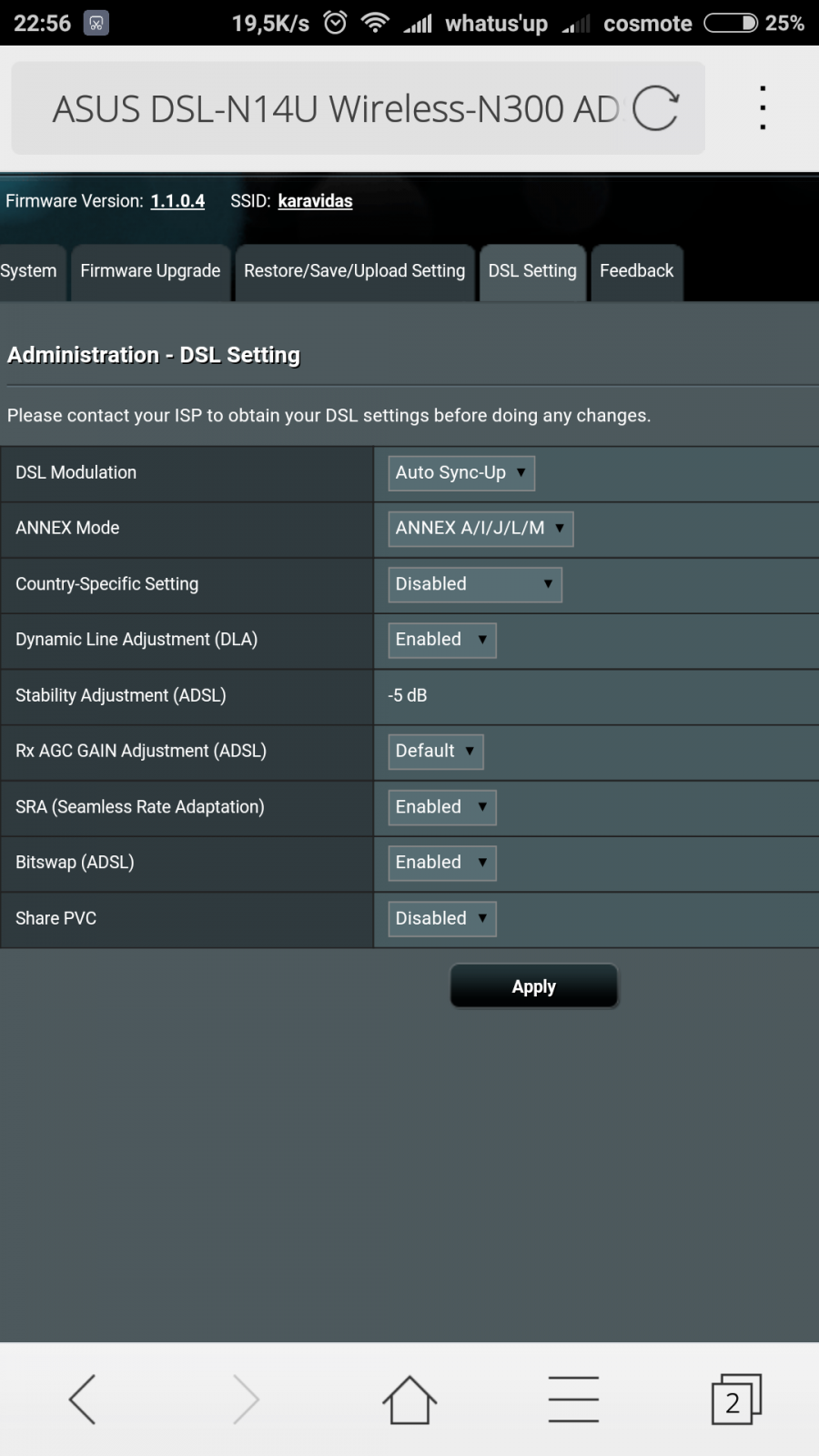The height and width of the screenshot is (1456, 819).
Task: Expand the Country-Specific Setting dropdown
Action: click(x=475, y=584)
